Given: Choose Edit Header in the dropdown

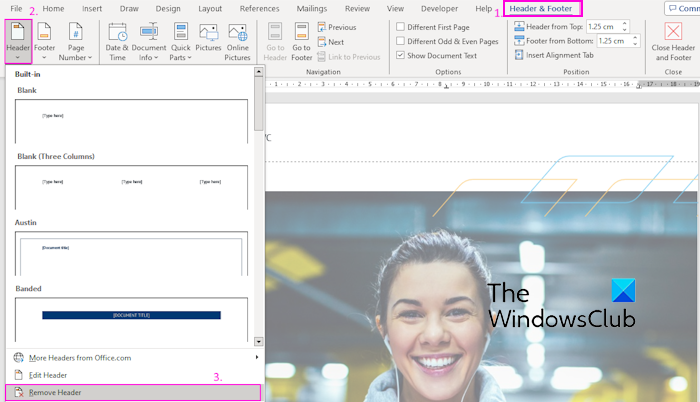Looking at the screenshot, I should pos(48,375).
